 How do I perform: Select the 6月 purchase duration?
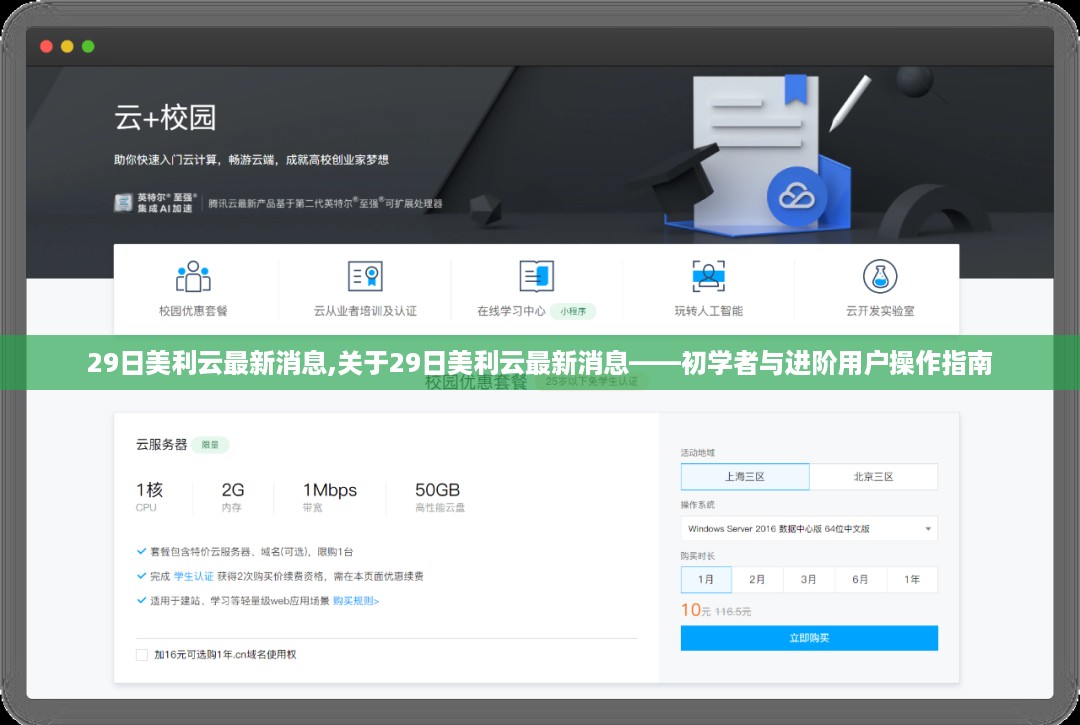[x=860, y=580]
